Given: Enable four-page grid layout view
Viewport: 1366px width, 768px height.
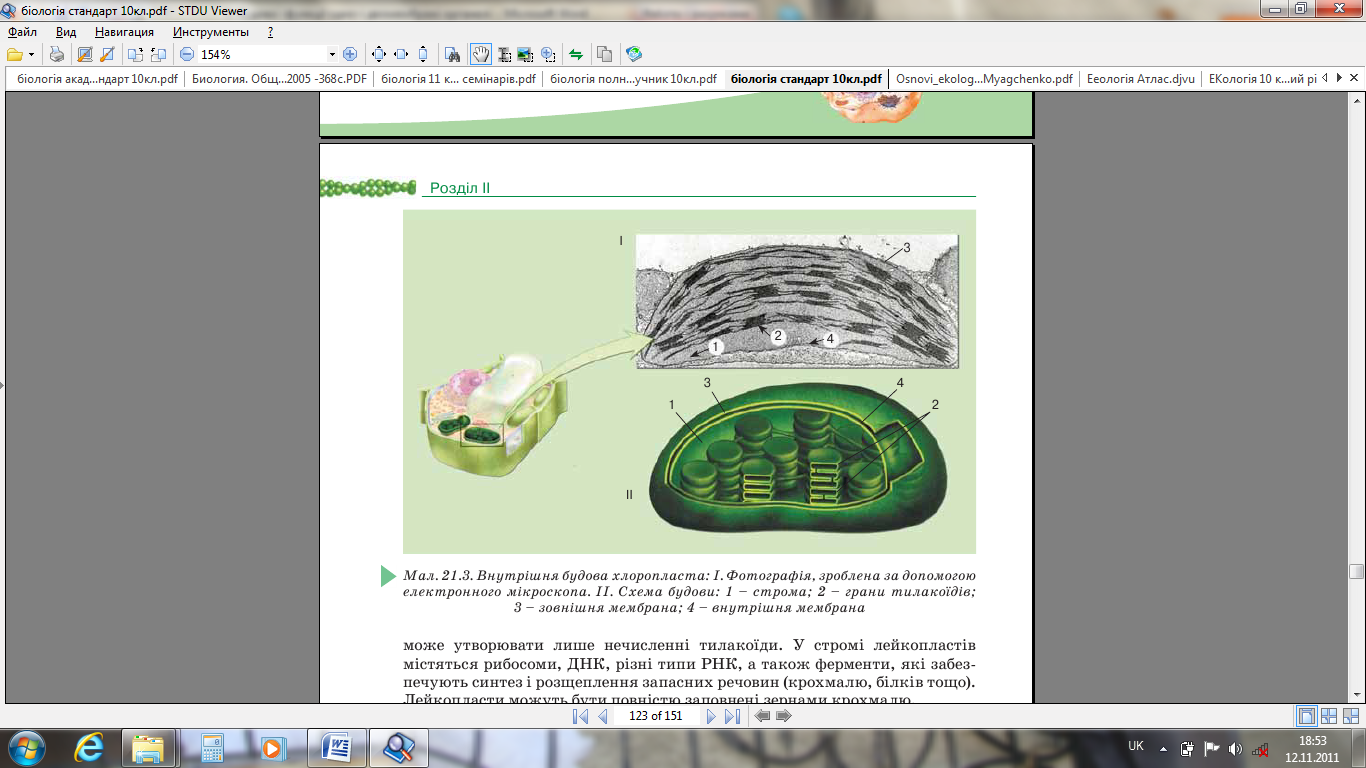Looking at the screenshot, I should click(1329, 716).
